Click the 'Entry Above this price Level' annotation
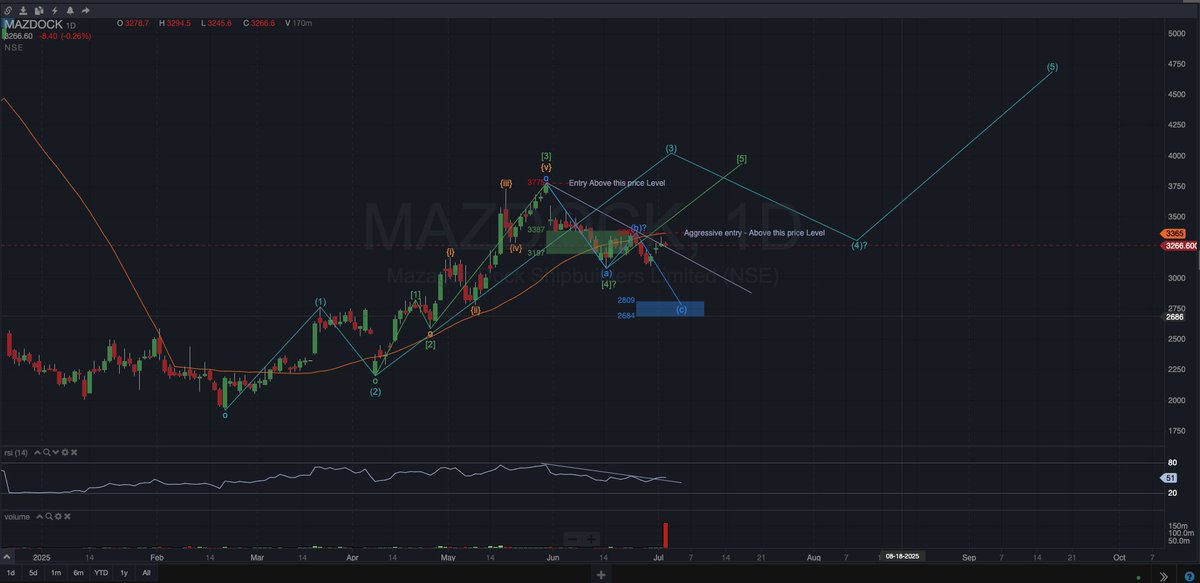Screen dimensions: 1200x583 (x=616, y=183)
